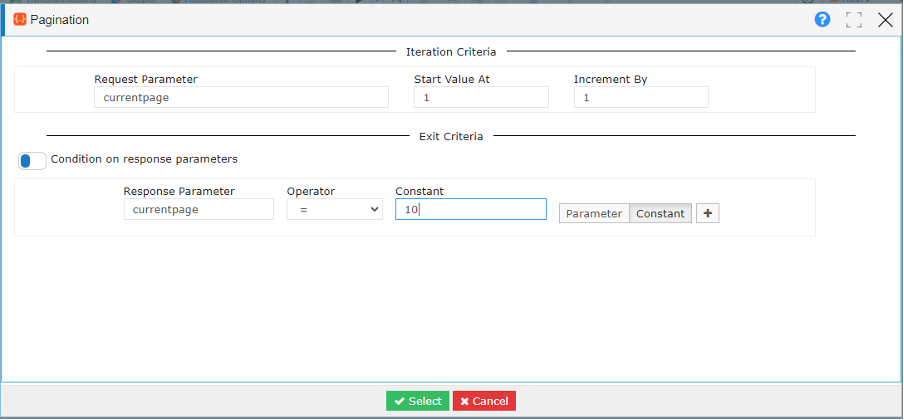
Task: Click the Pagination title text
Action: [60, 20]
